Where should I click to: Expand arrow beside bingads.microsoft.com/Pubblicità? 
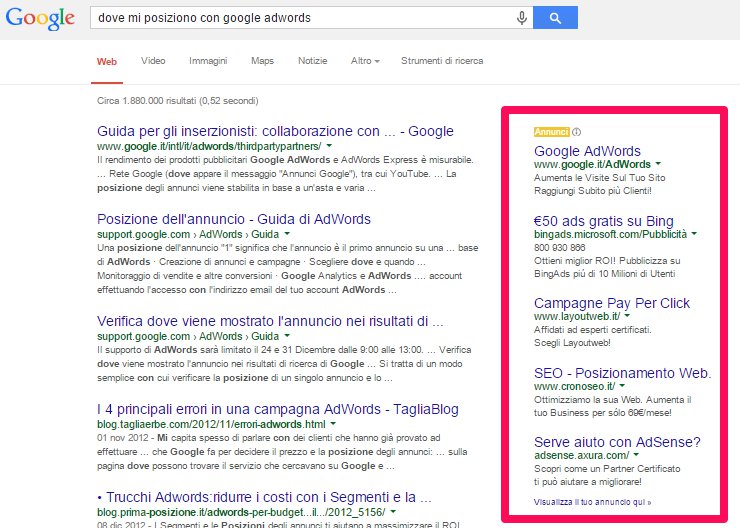coord(694,235)
